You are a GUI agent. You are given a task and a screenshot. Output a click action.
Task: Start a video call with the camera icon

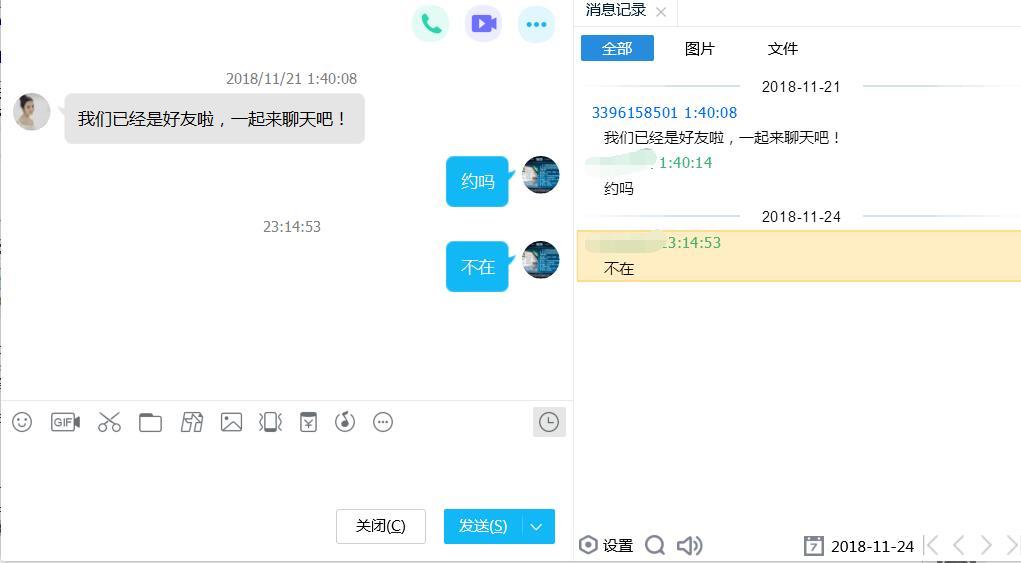pos(483,24)
